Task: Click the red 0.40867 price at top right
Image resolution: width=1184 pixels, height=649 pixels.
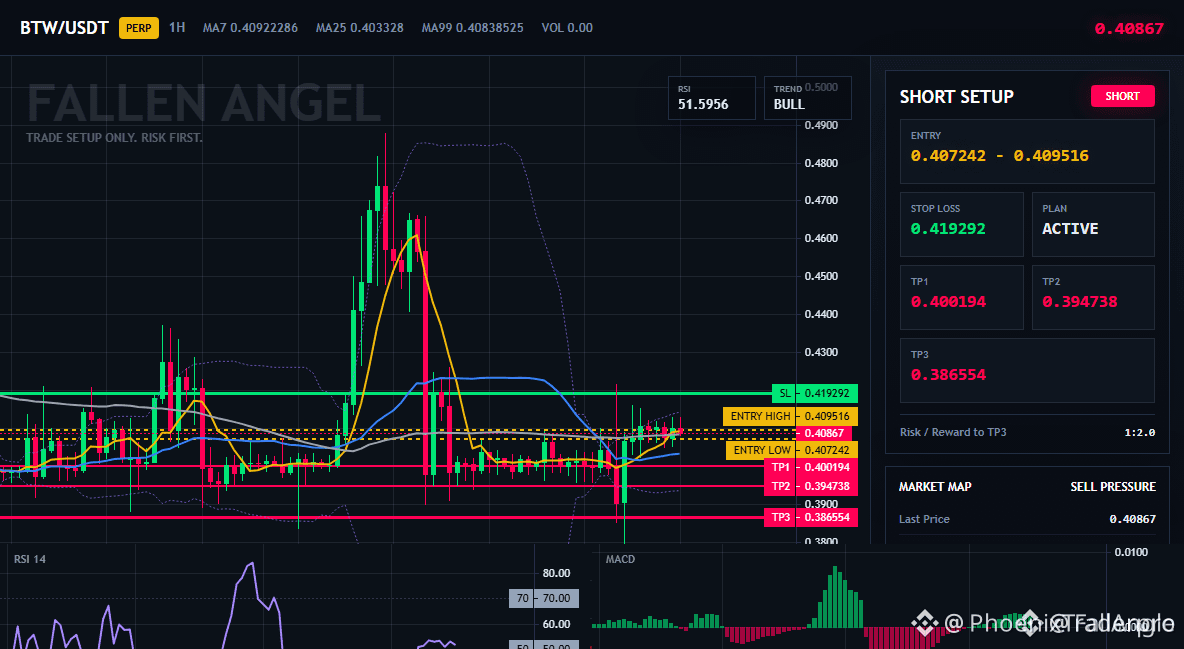Action: click(x=1129, y=29)
